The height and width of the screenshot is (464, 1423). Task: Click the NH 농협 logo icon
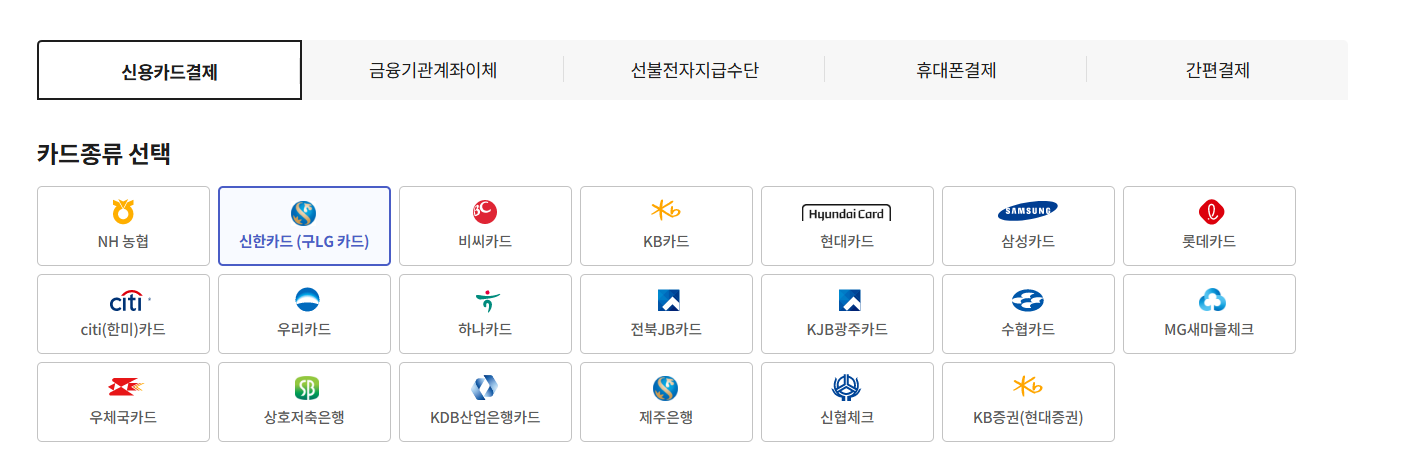pos(123,212)
